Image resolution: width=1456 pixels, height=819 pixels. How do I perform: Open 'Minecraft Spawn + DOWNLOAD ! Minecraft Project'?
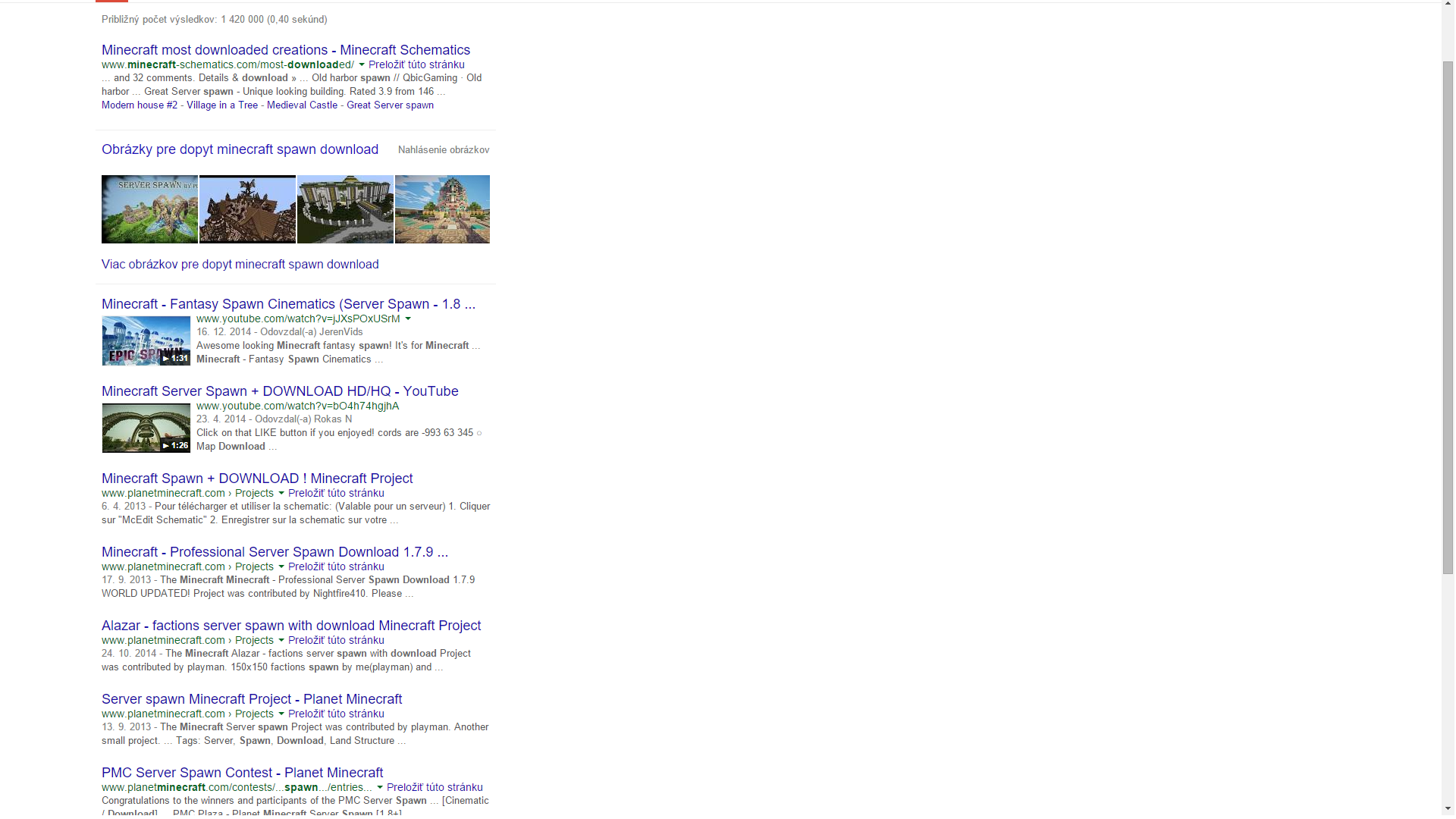pos(257,479)
